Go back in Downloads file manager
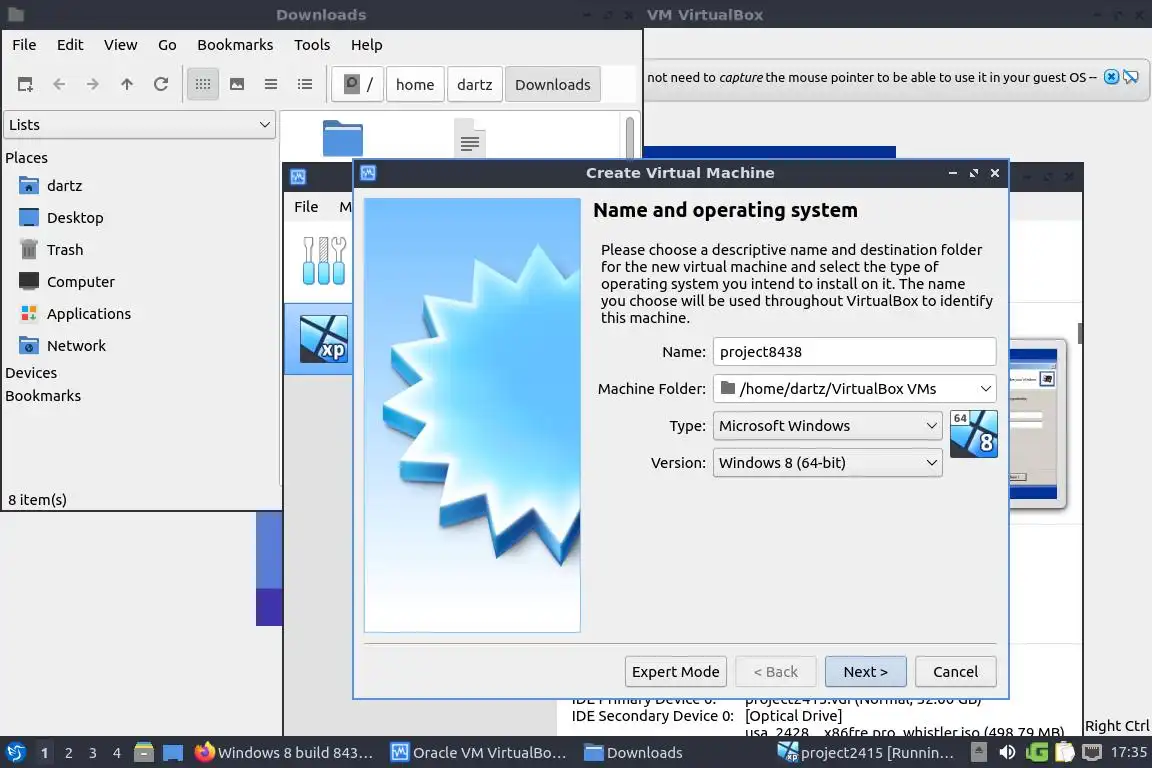The image size is (1152, 768). (x=60, y=85)
